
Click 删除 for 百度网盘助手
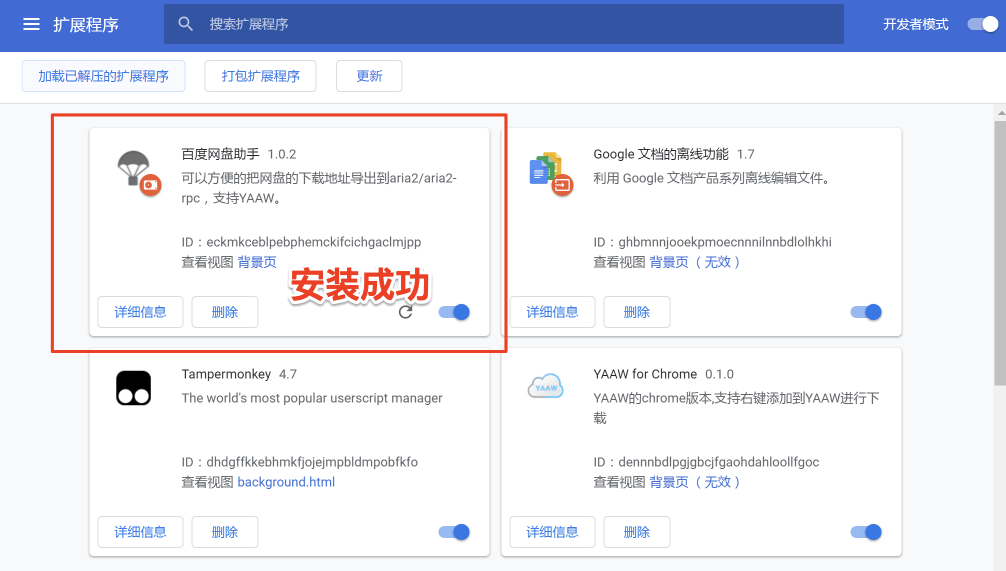tap(225, 312)
